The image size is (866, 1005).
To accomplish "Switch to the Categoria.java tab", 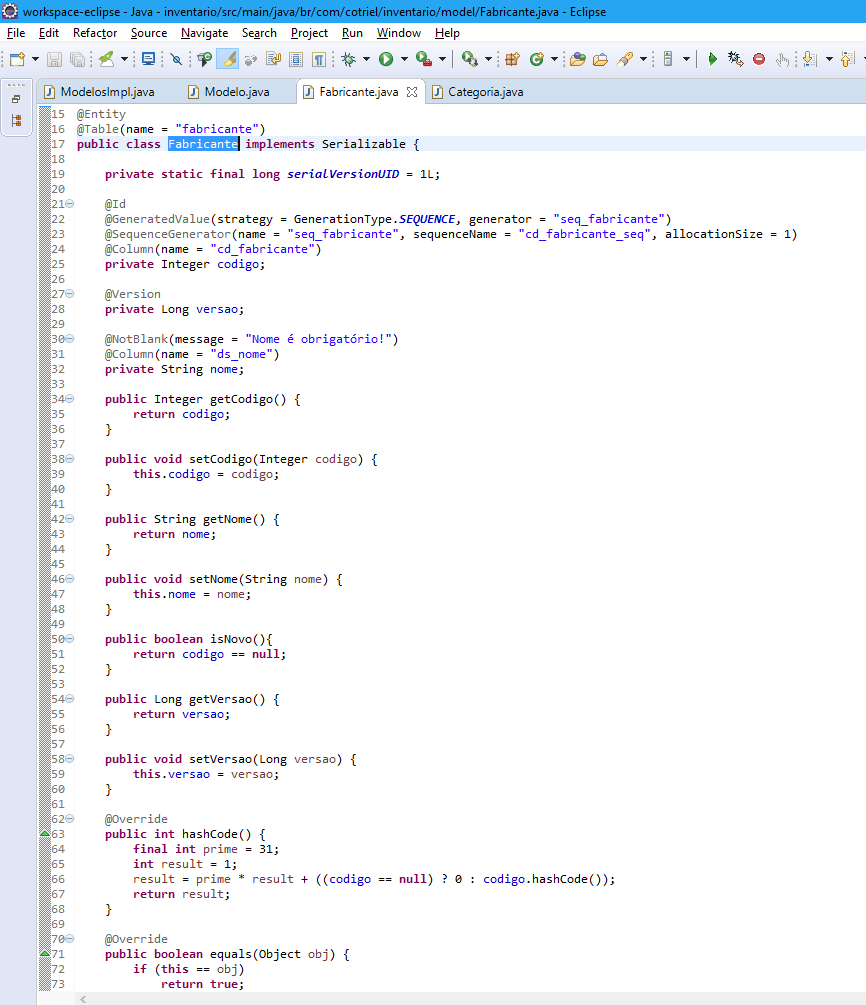I will pos(484,92).
